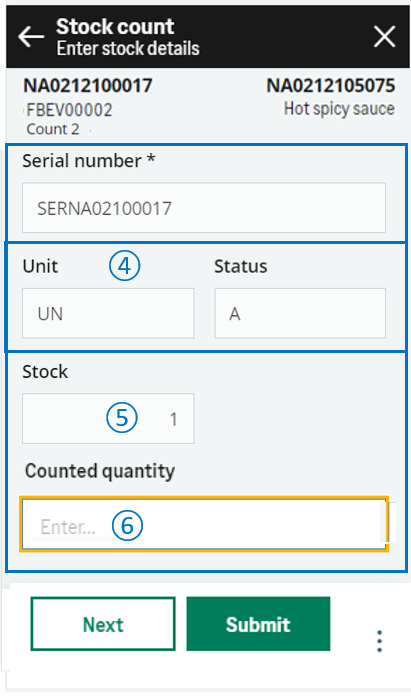Viewport: 411px width, 697px height.
Task: Focus the Counted quantity input field
Action: coord(204,525)
